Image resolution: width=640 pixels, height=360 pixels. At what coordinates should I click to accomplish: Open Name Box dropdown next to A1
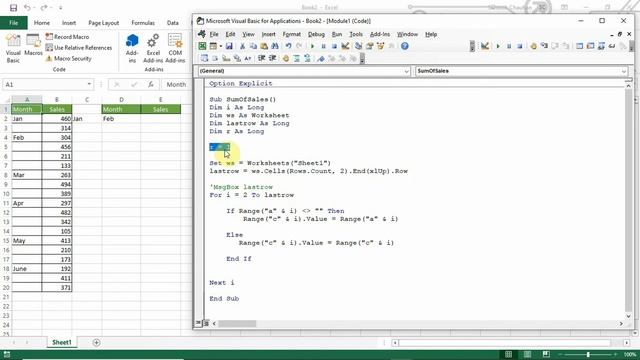click(x=89, y=84)
